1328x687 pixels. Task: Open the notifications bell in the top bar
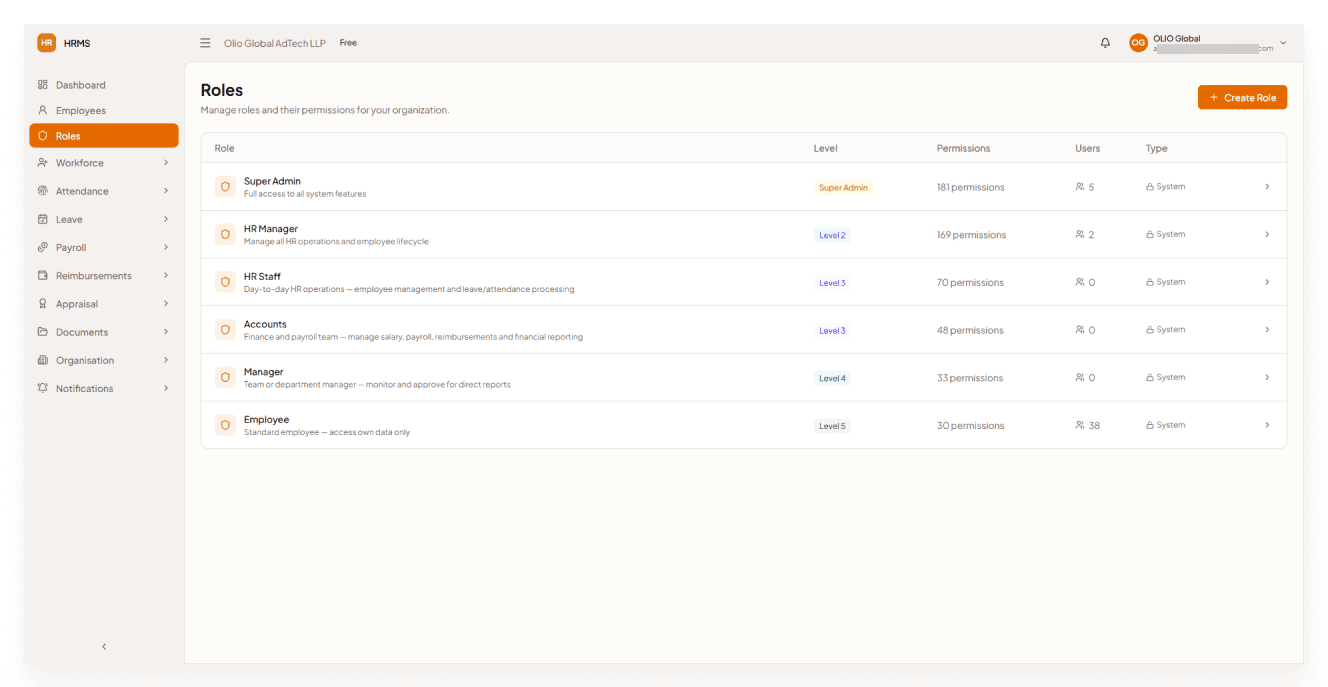click(x=1105, y=43)
